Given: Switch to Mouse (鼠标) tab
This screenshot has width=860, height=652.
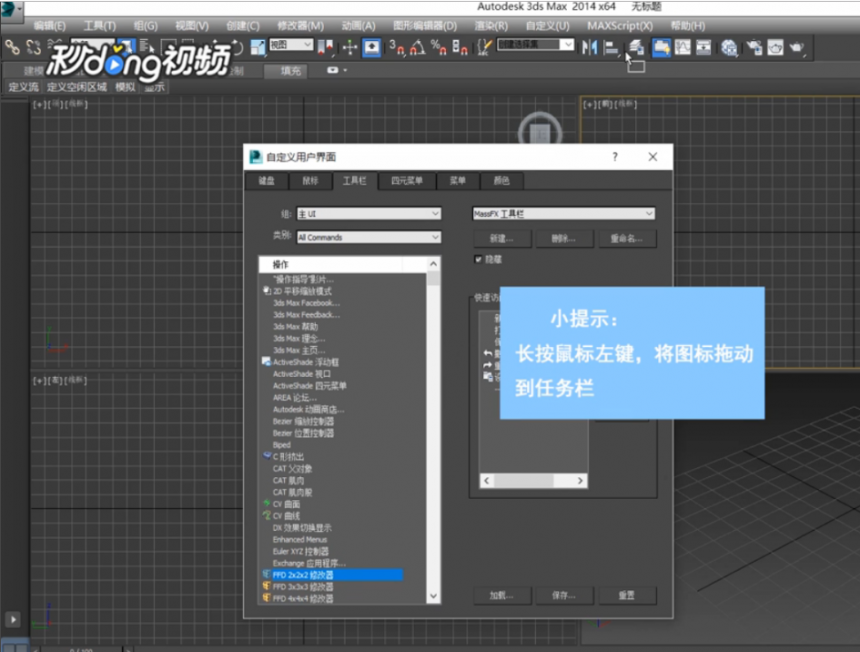Looking at the screenshot, I should click(310, 181).
